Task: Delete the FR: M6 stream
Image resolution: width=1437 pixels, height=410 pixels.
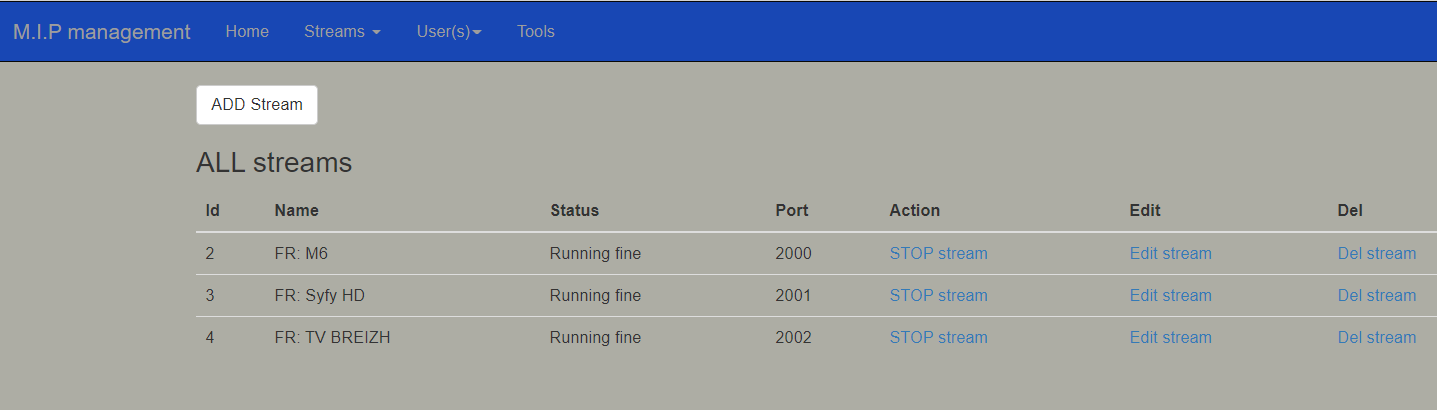Action: tap(1377, 254)
